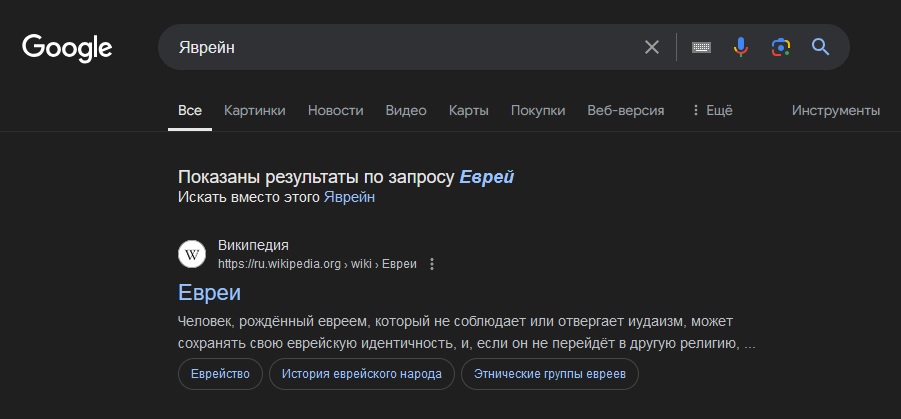Click the Google logo
Viewport: 901px width, 419px height.
(x=67, y=48)
